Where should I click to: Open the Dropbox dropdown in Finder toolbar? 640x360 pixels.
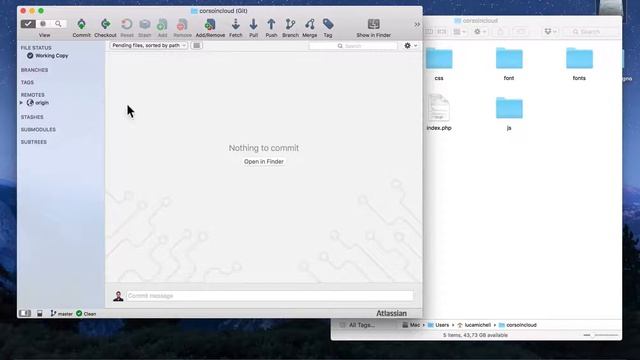pos(551,31)
